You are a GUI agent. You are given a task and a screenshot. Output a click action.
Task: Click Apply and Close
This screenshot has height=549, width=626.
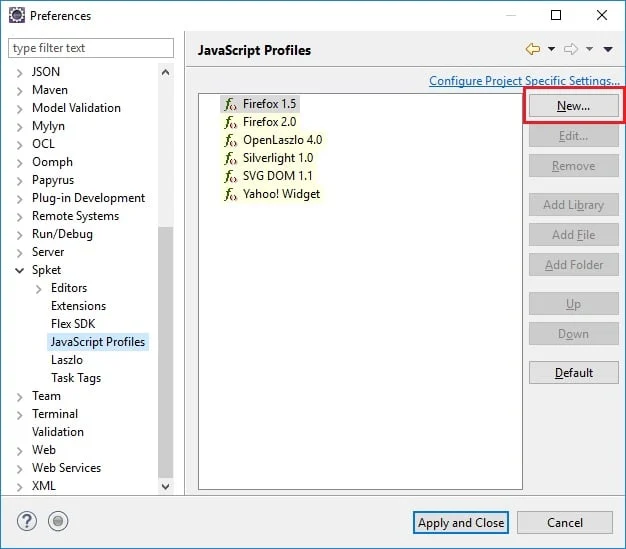point(461,523)
